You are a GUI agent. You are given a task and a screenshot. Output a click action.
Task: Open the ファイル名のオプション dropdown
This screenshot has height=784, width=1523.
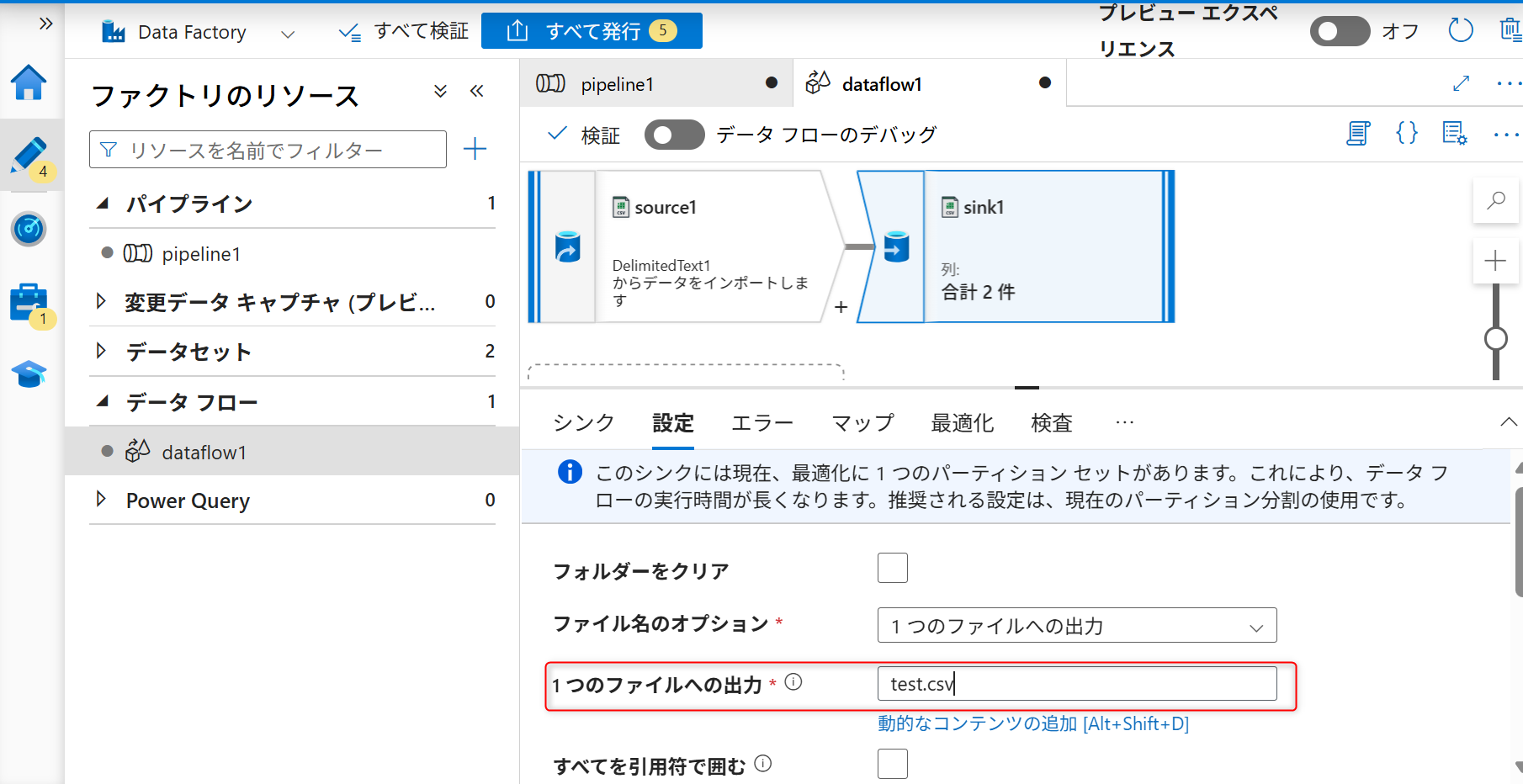1076,625
